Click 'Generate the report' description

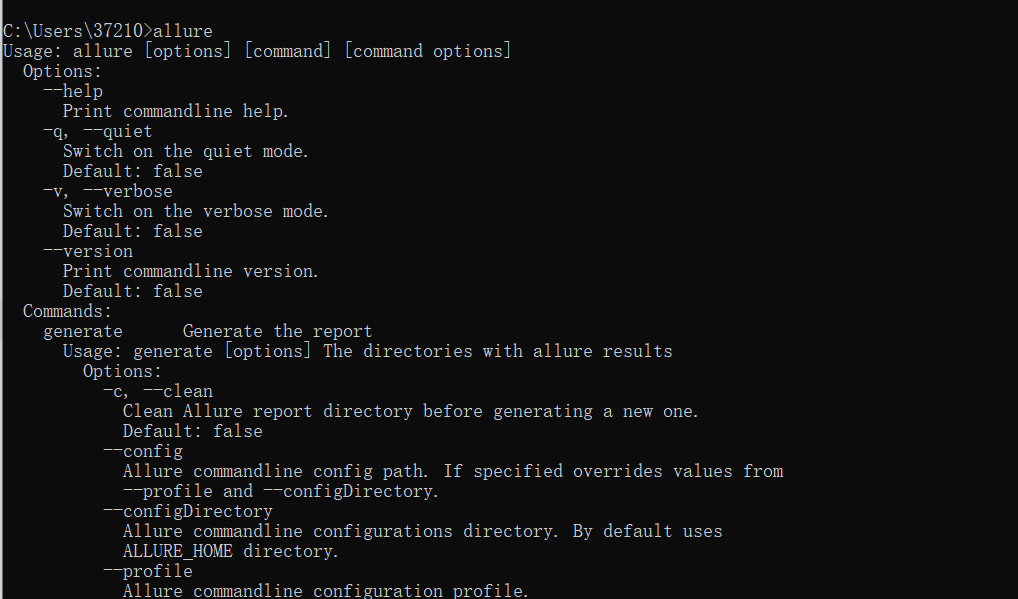[x=277, y=332]
